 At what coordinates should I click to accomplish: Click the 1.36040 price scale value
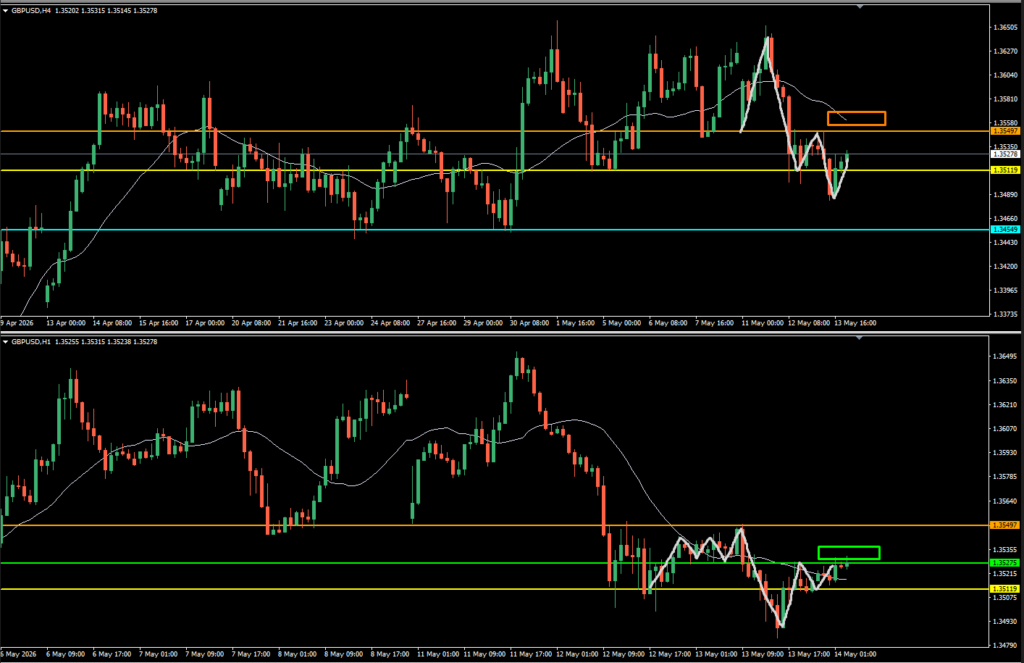(x=1006, y=75)
